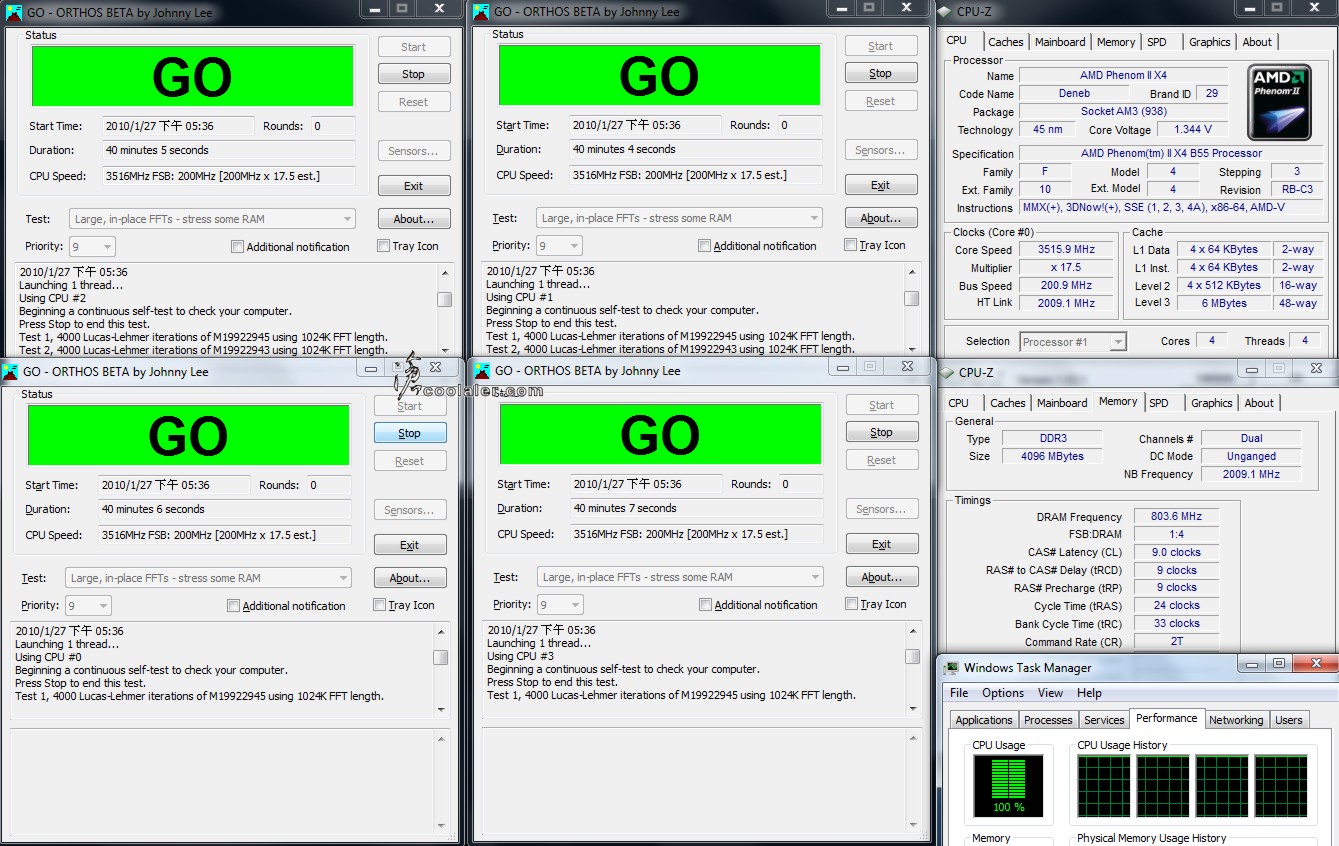Click Exit in the CPU #1 ORTHOS window
This screenshot has height=846, width=1339.
pyautogui.click(x=881, y=185)
